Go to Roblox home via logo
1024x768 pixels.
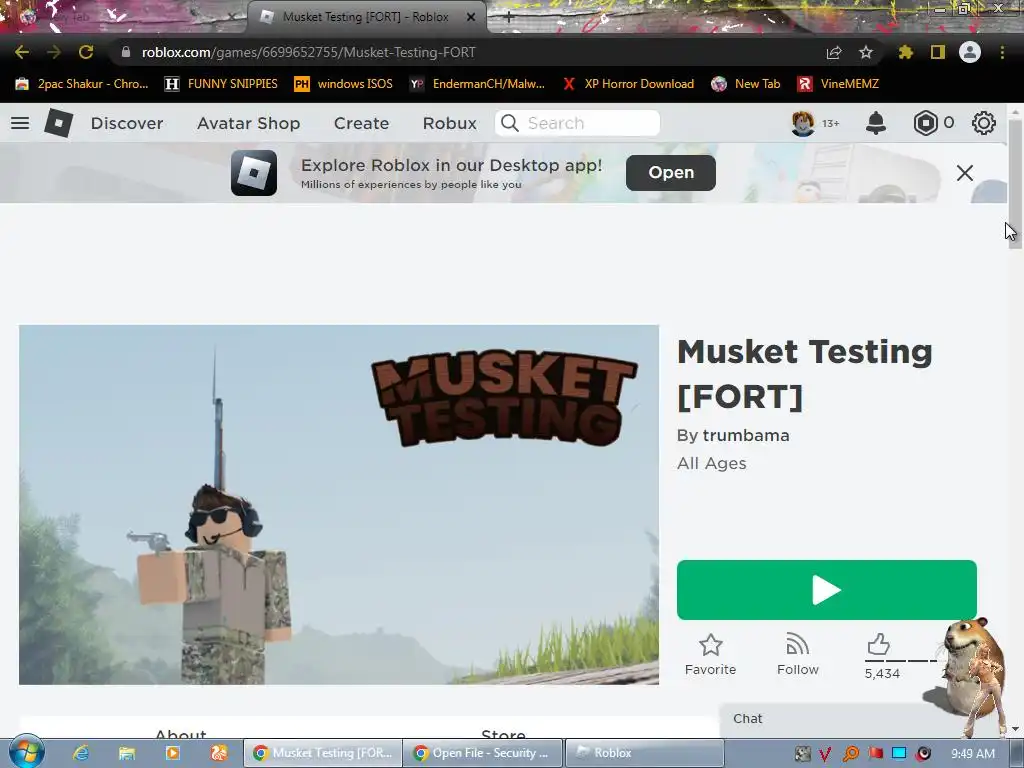pyautogui.click(x=58, y=123)
